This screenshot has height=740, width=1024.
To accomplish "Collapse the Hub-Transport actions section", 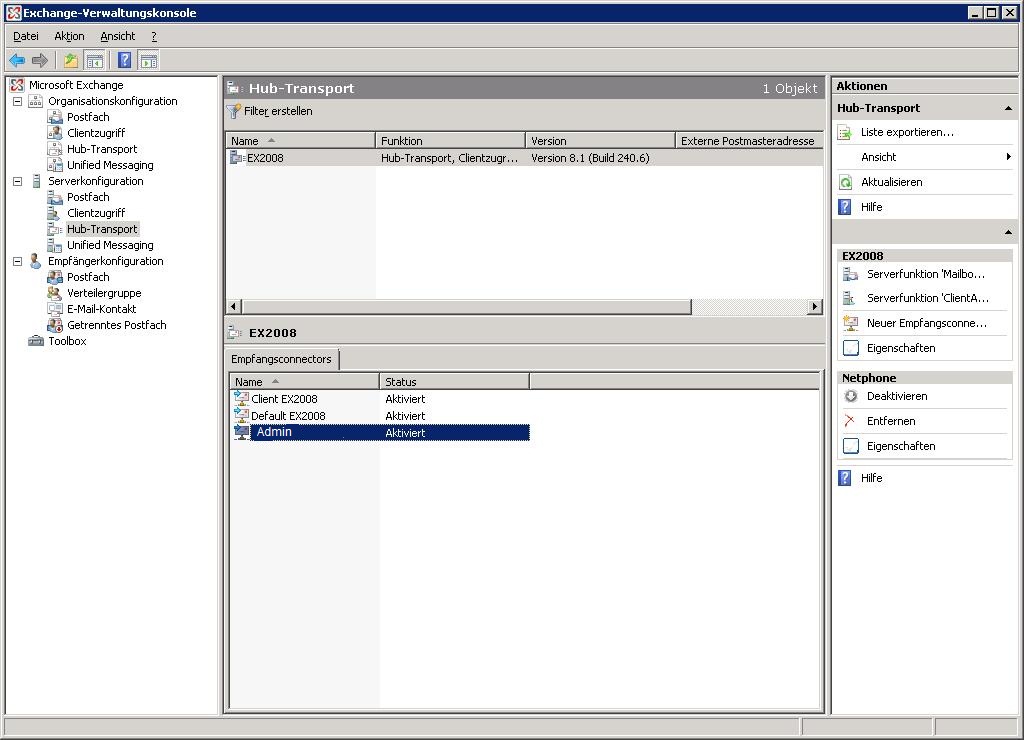I will (1007, 108).
